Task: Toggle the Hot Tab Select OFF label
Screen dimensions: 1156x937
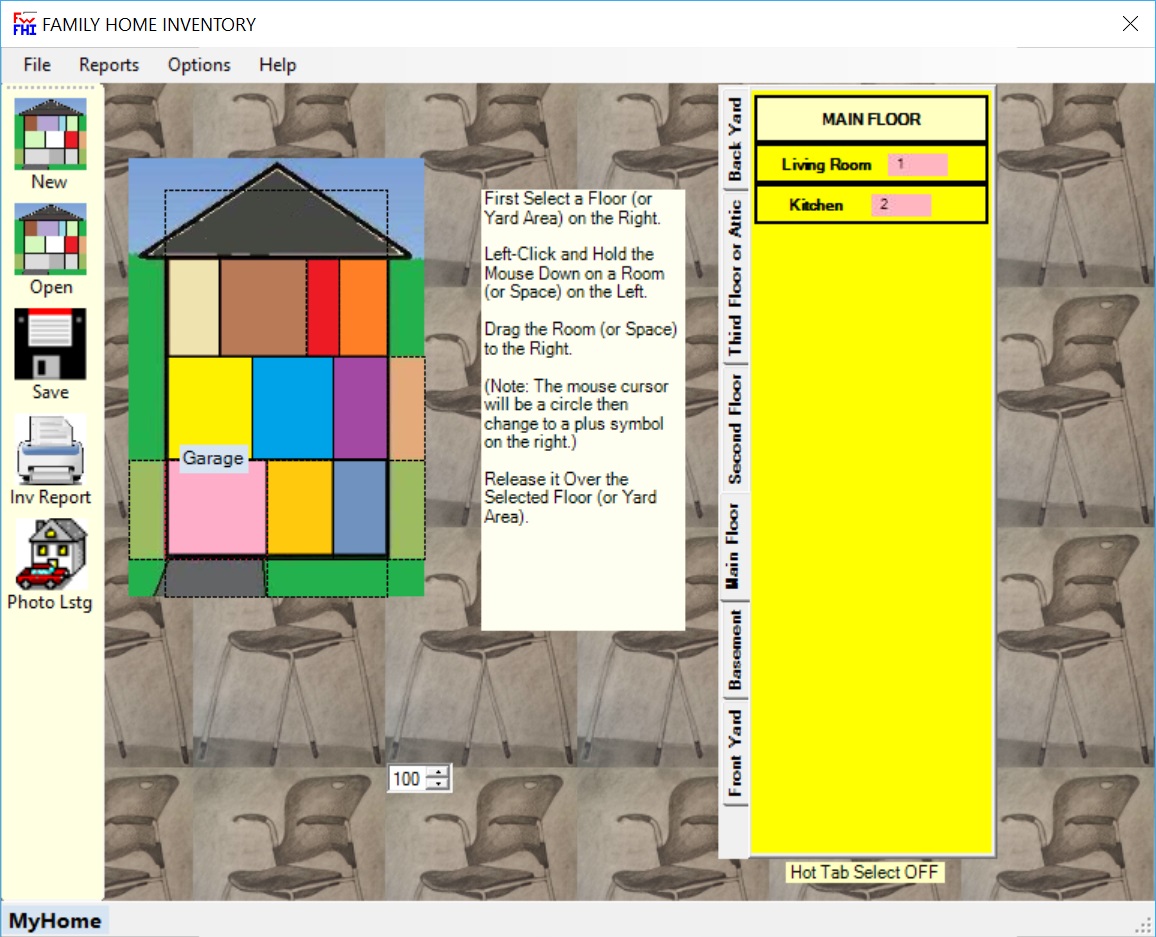Action: [864, 872]
